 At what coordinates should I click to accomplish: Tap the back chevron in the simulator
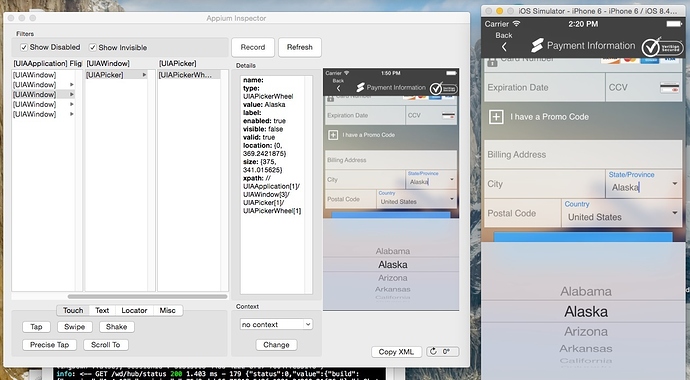pyautogui.click(x=504, y=47)
